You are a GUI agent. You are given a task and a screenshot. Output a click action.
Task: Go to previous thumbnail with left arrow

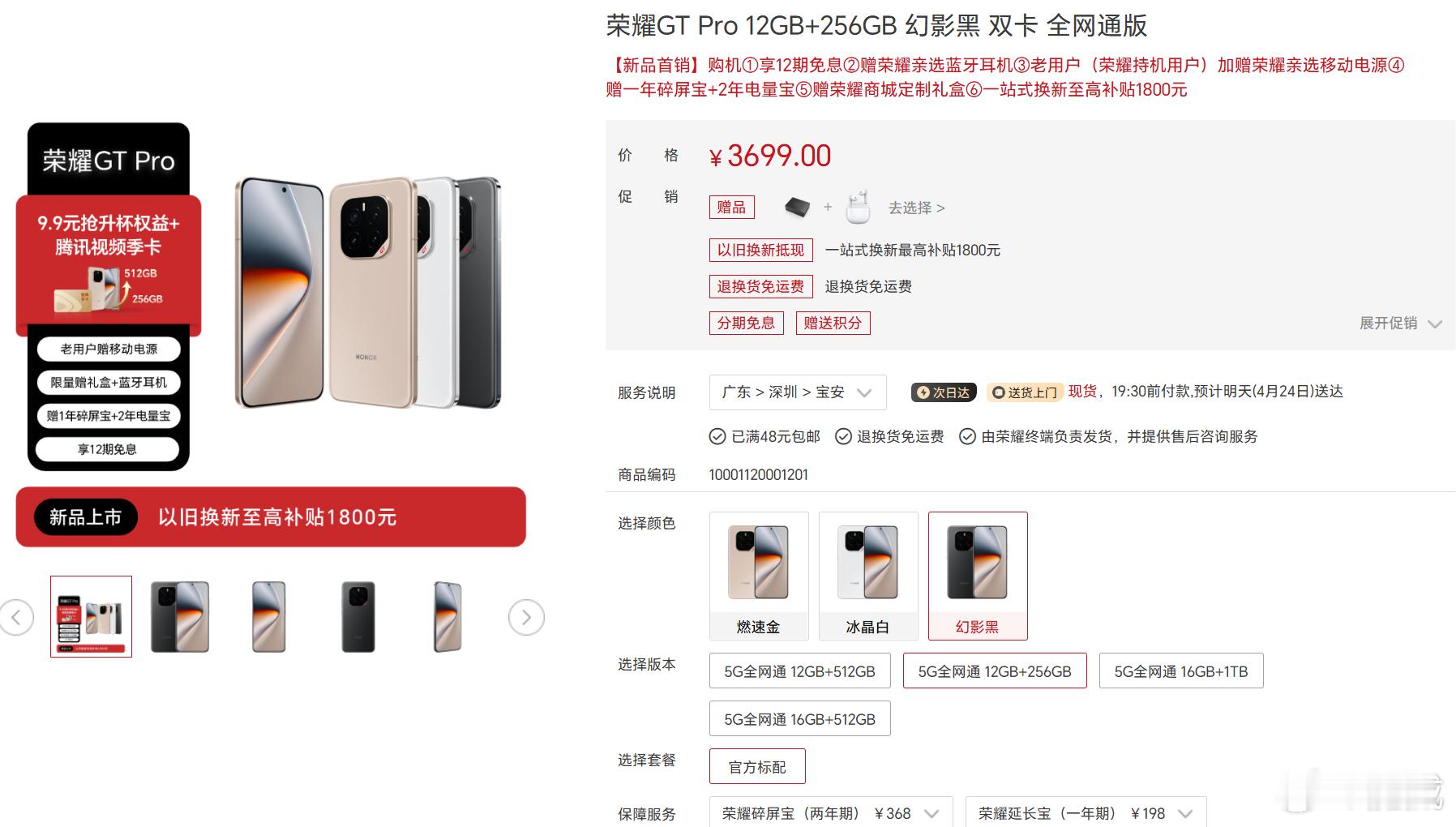pos(15,618)
